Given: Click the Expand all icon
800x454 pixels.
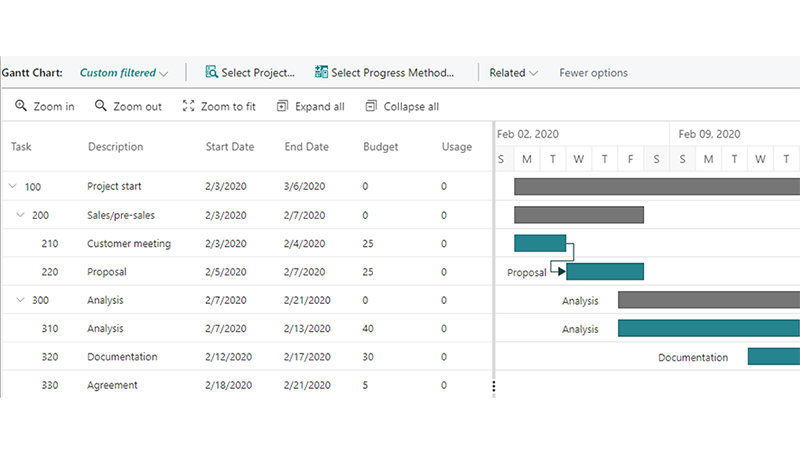Looking at the screenshot, I should click(x=282, y=106).
